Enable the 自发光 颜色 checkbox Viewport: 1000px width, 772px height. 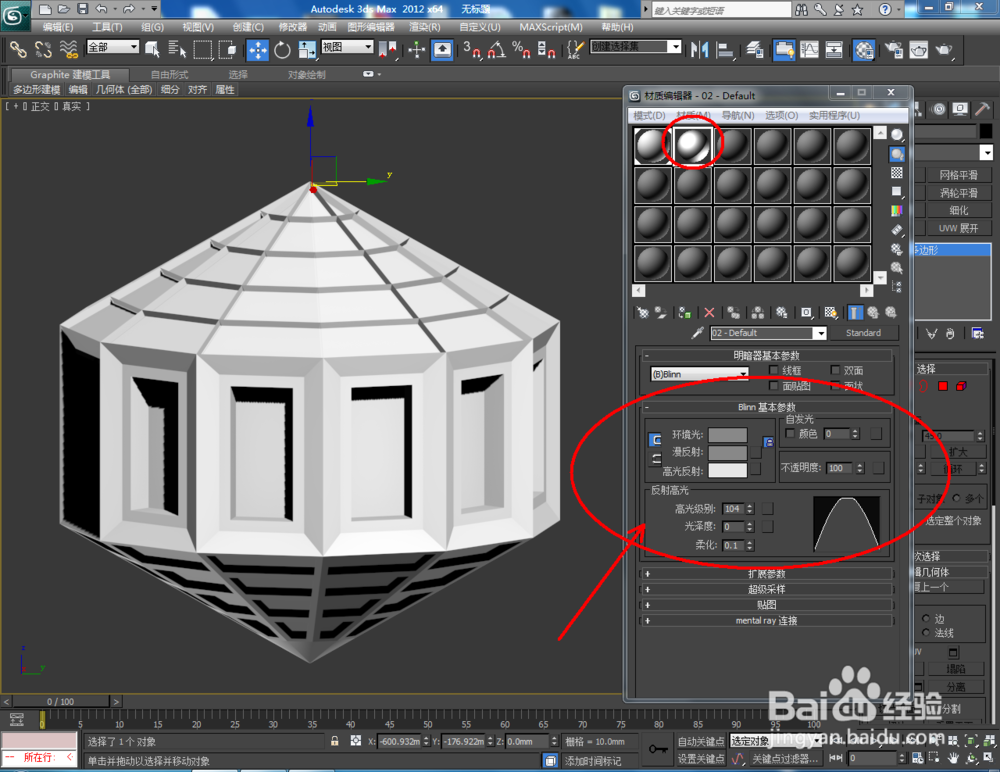[790, 434]
